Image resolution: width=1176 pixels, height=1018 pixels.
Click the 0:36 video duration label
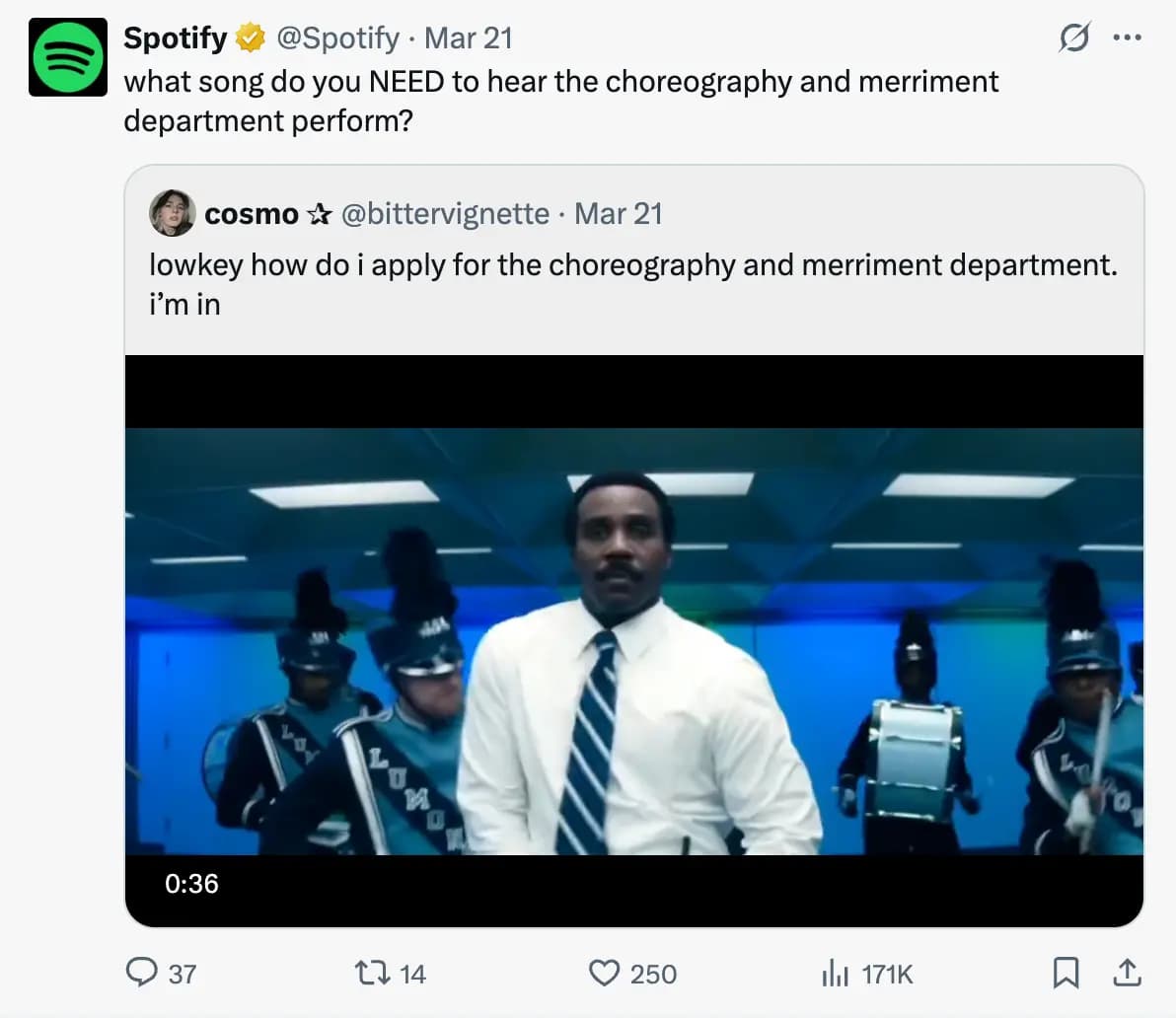coord(191,883)
